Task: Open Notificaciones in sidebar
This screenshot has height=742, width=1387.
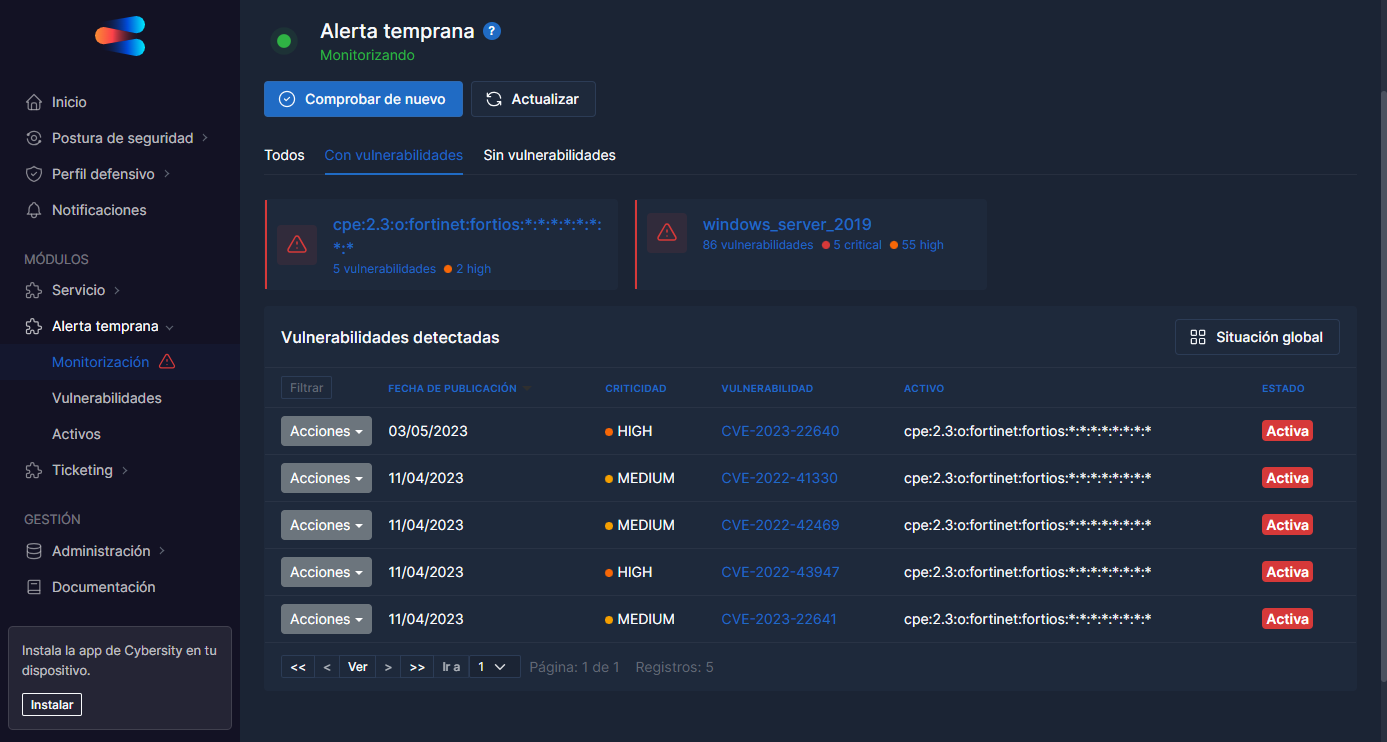Action: 99,210
